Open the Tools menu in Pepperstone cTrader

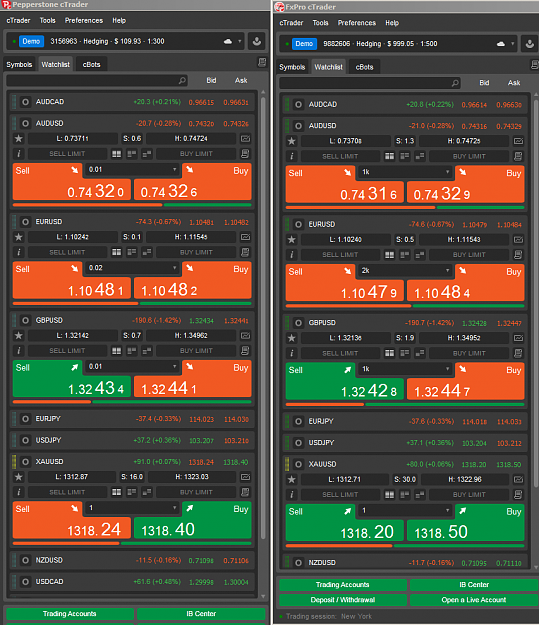click(x=47, y=21)
